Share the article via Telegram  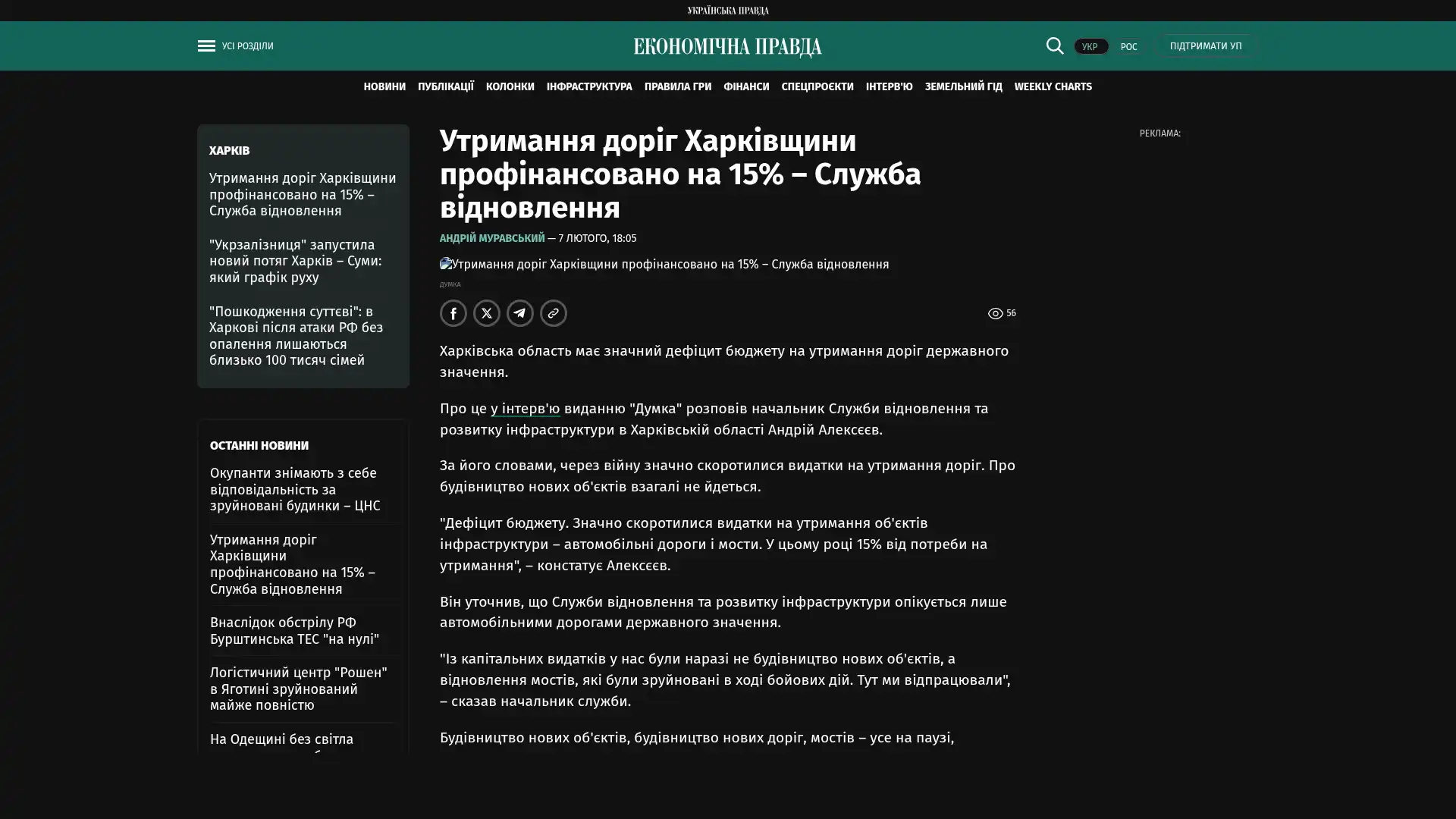click(520, 313)
